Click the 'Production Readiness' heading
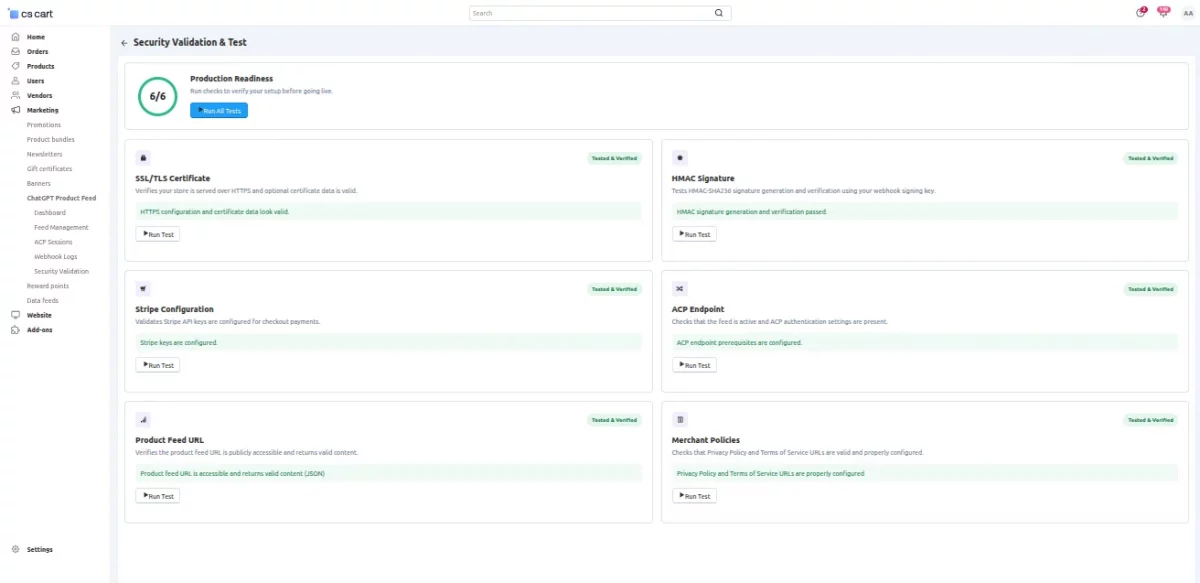 (x=232, y=79)
